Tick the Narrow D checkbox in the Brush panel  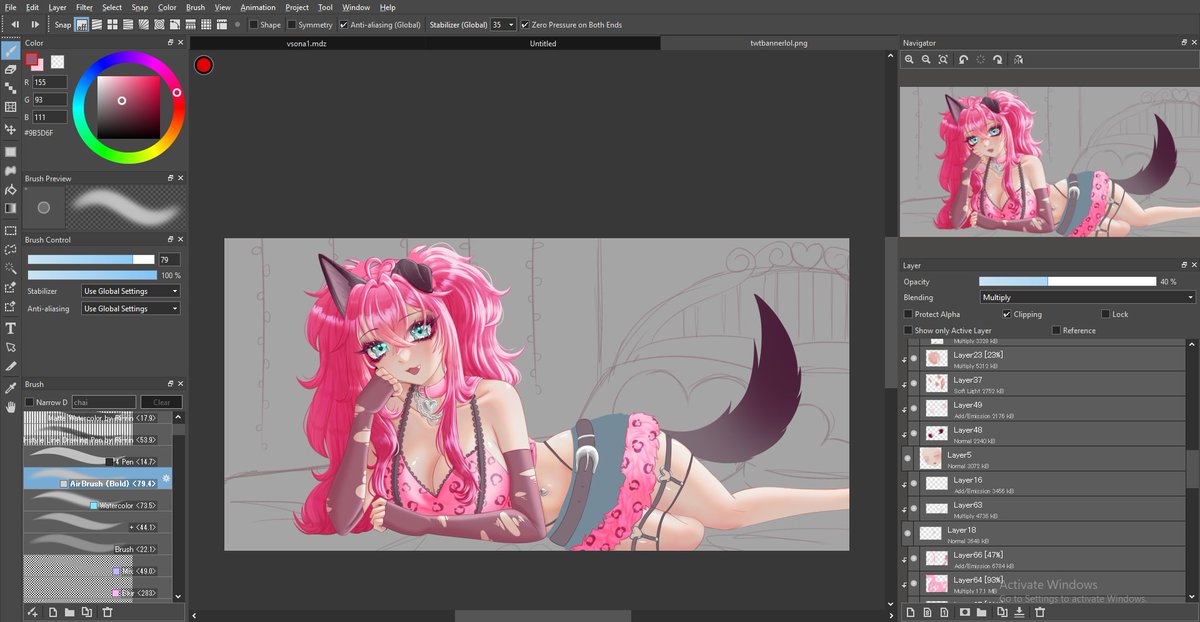point(30,402)
